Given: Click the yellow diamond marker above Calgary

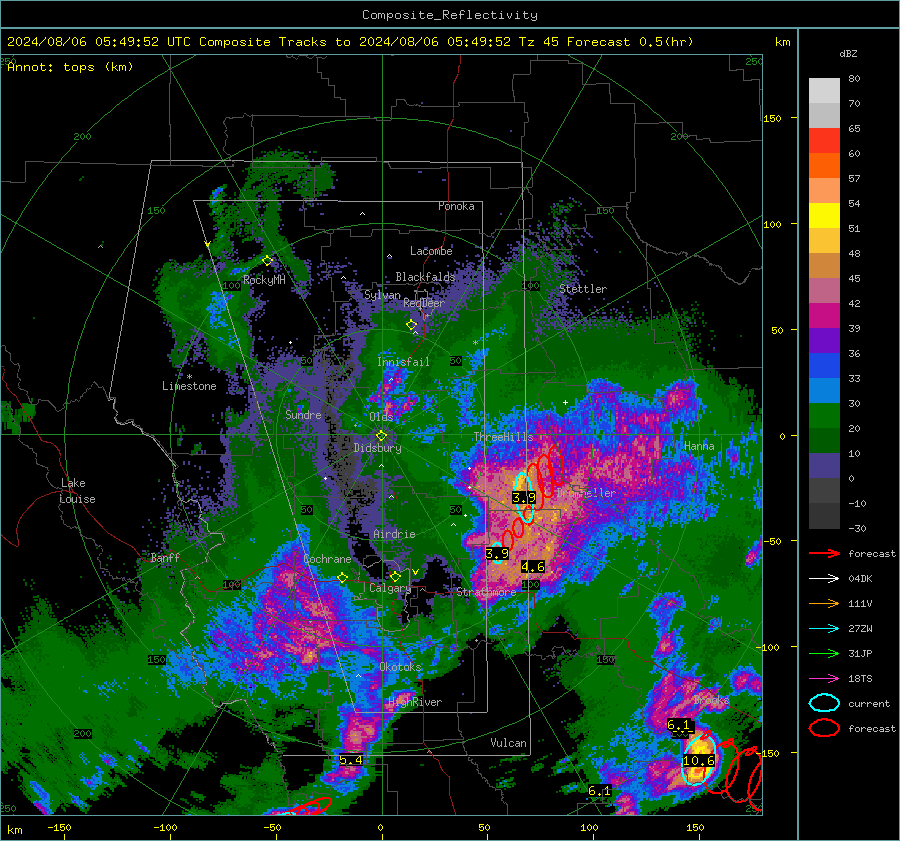Looking at the screenshot, I should (395, 576).
